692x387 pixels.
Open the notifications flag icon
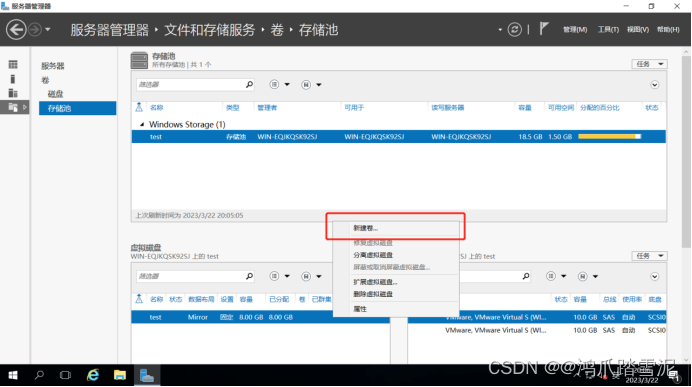pyautogui.click(x=544, y=29)
